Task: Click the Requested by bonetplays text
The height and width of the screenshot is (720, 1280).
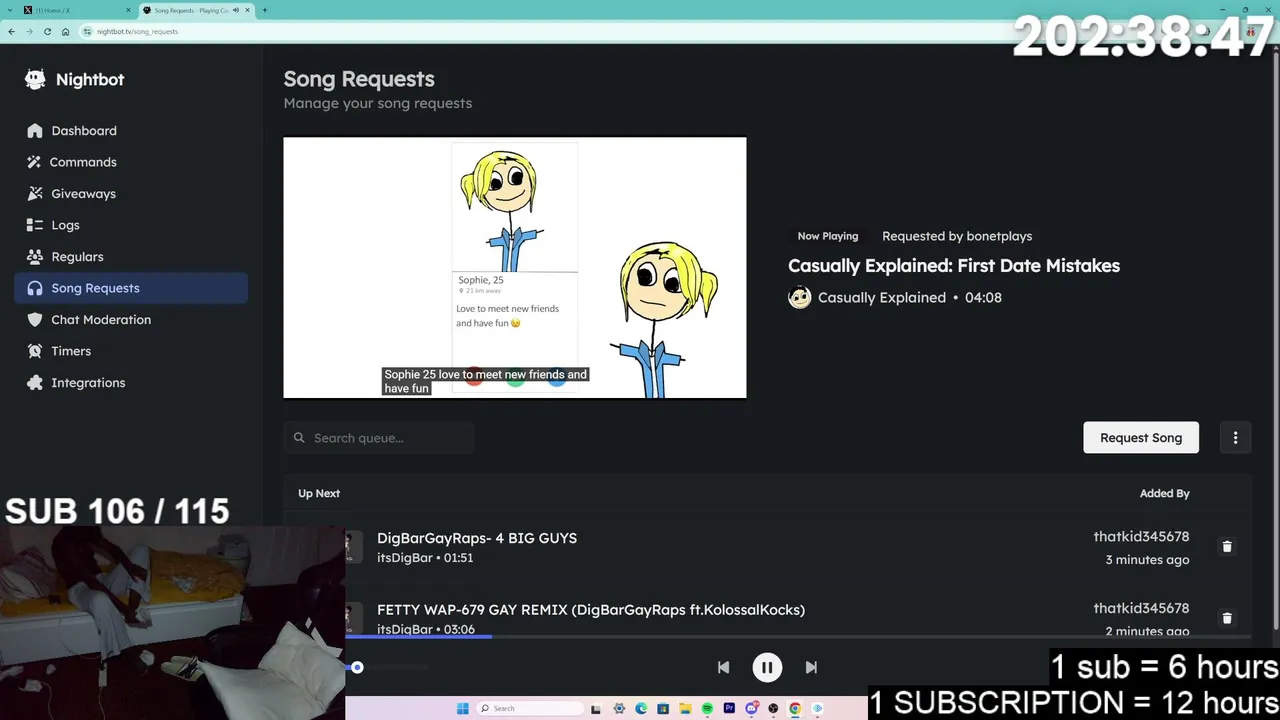Action: 957,236
